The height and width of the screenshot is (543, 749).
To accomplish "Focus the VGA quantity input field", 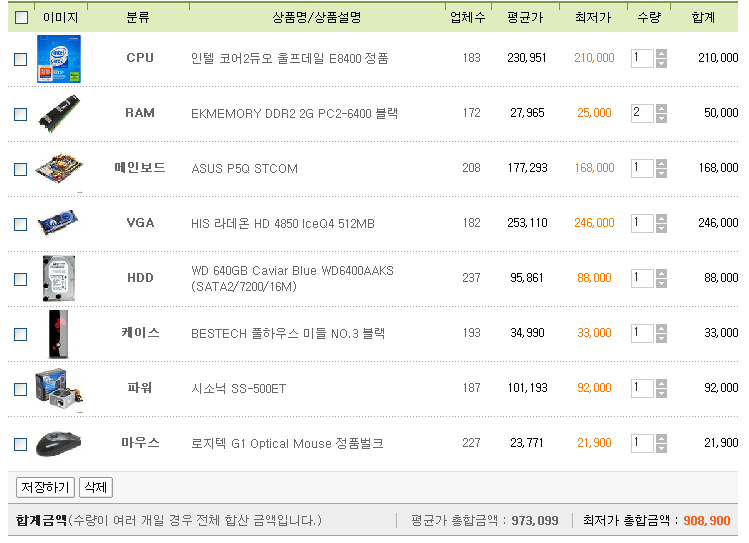I will [642, 223].
